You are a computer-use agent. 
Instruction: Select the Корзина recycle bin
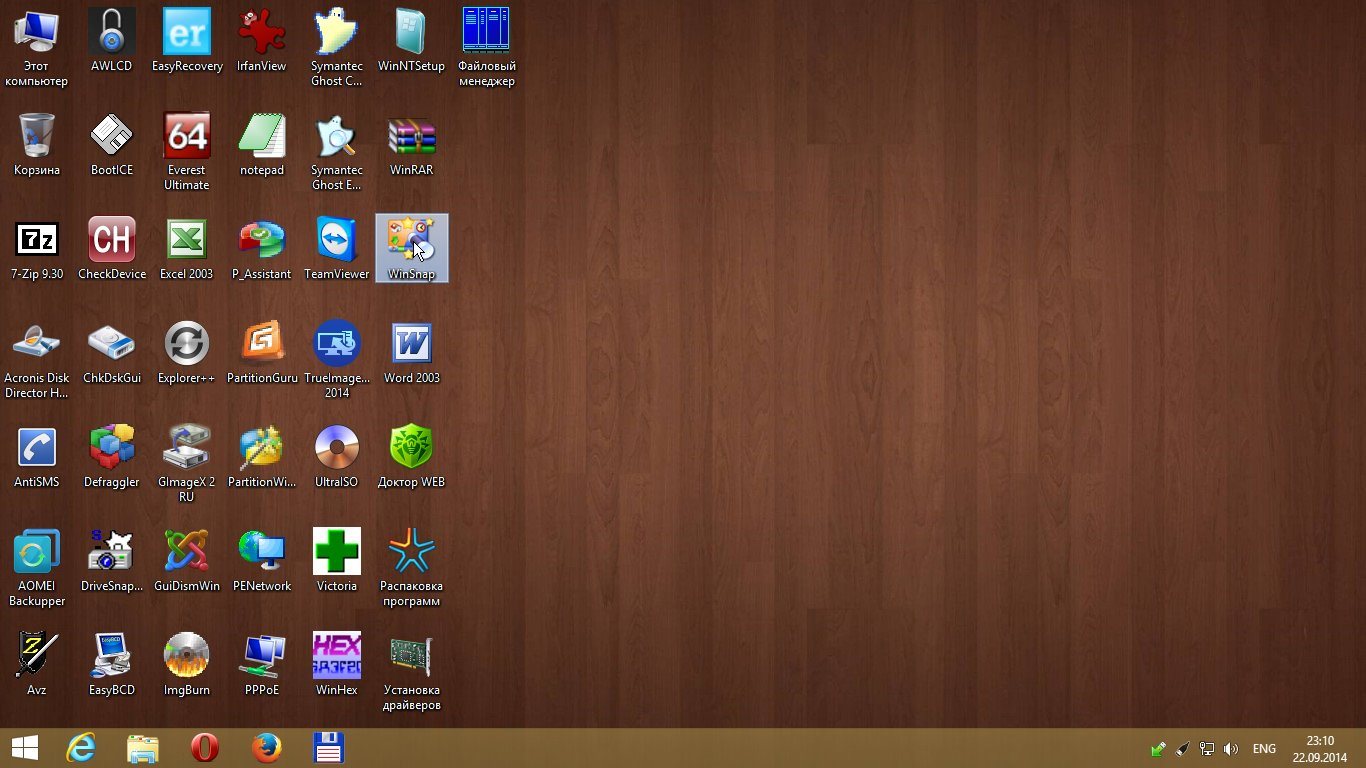[37, 144]
